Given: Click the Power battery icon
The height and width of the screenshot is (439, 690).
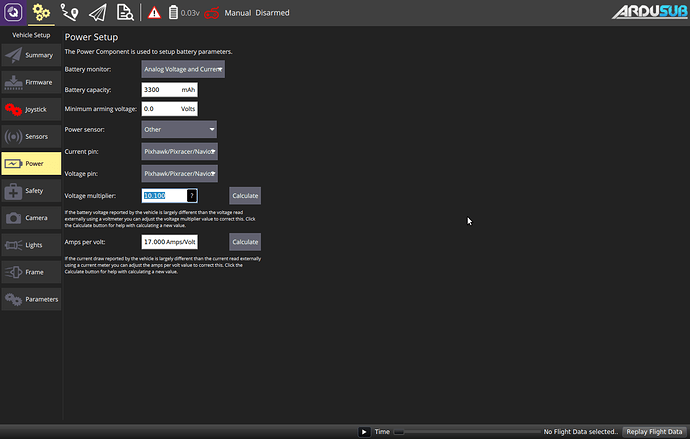Looking at the screenshot, I should (13, 164).
